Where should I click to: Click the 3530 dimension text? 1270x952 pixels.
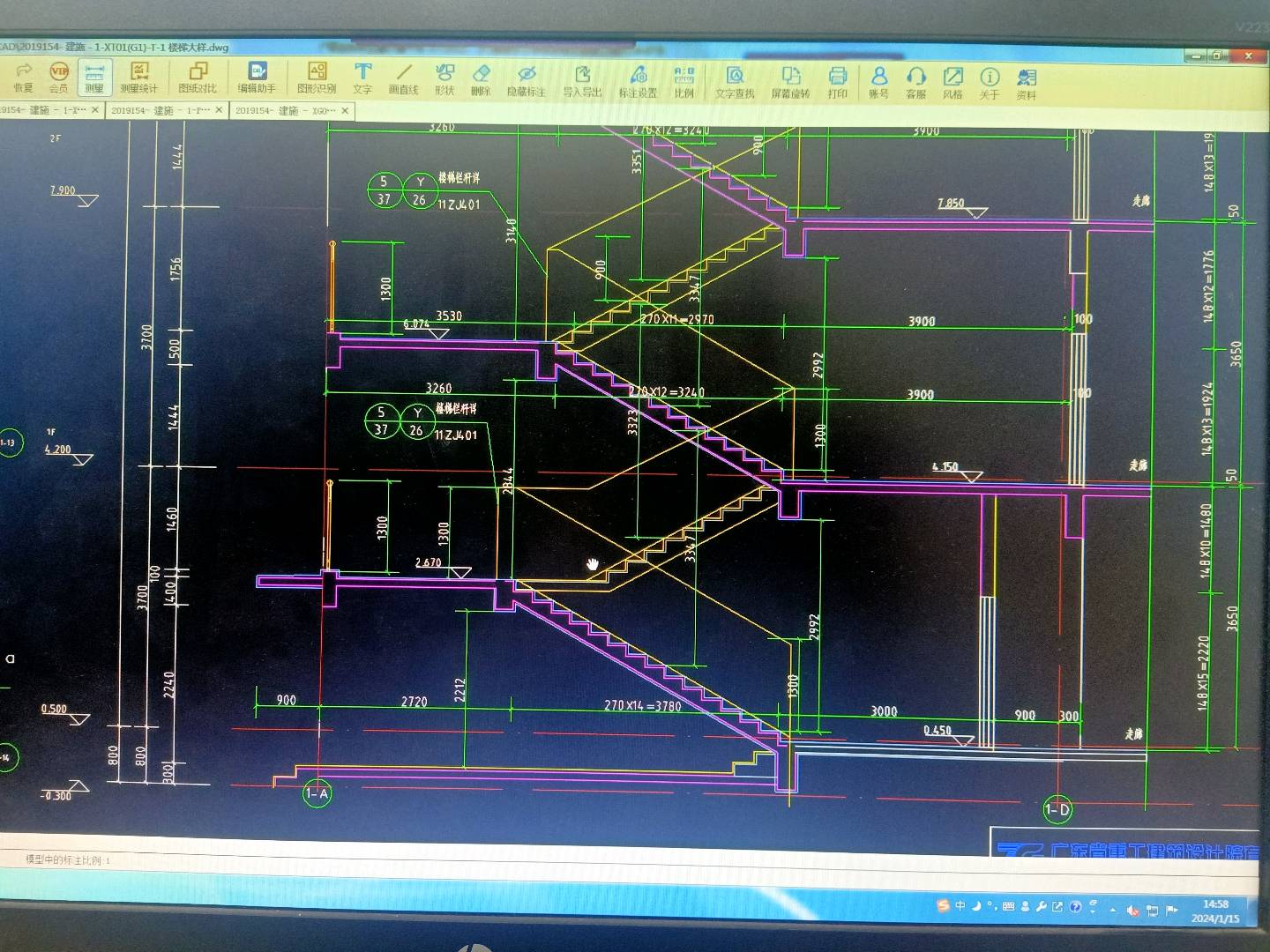tap(449, 316)
